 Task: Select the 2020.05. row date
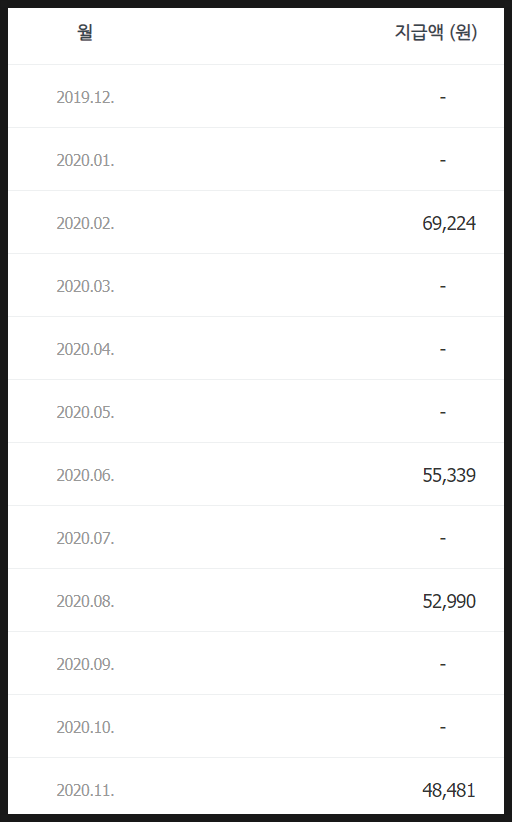(85, 412)
